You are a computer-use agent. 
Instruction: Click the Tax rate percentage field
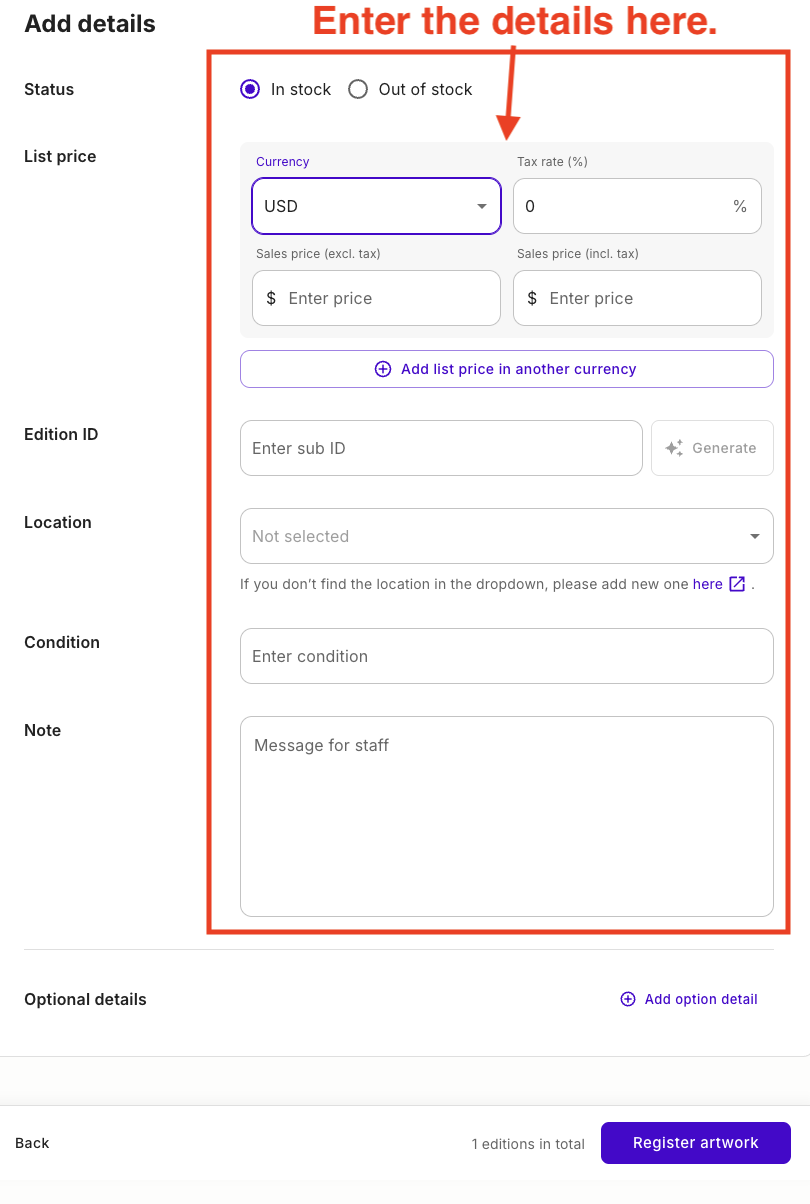(x=637, y=206)
